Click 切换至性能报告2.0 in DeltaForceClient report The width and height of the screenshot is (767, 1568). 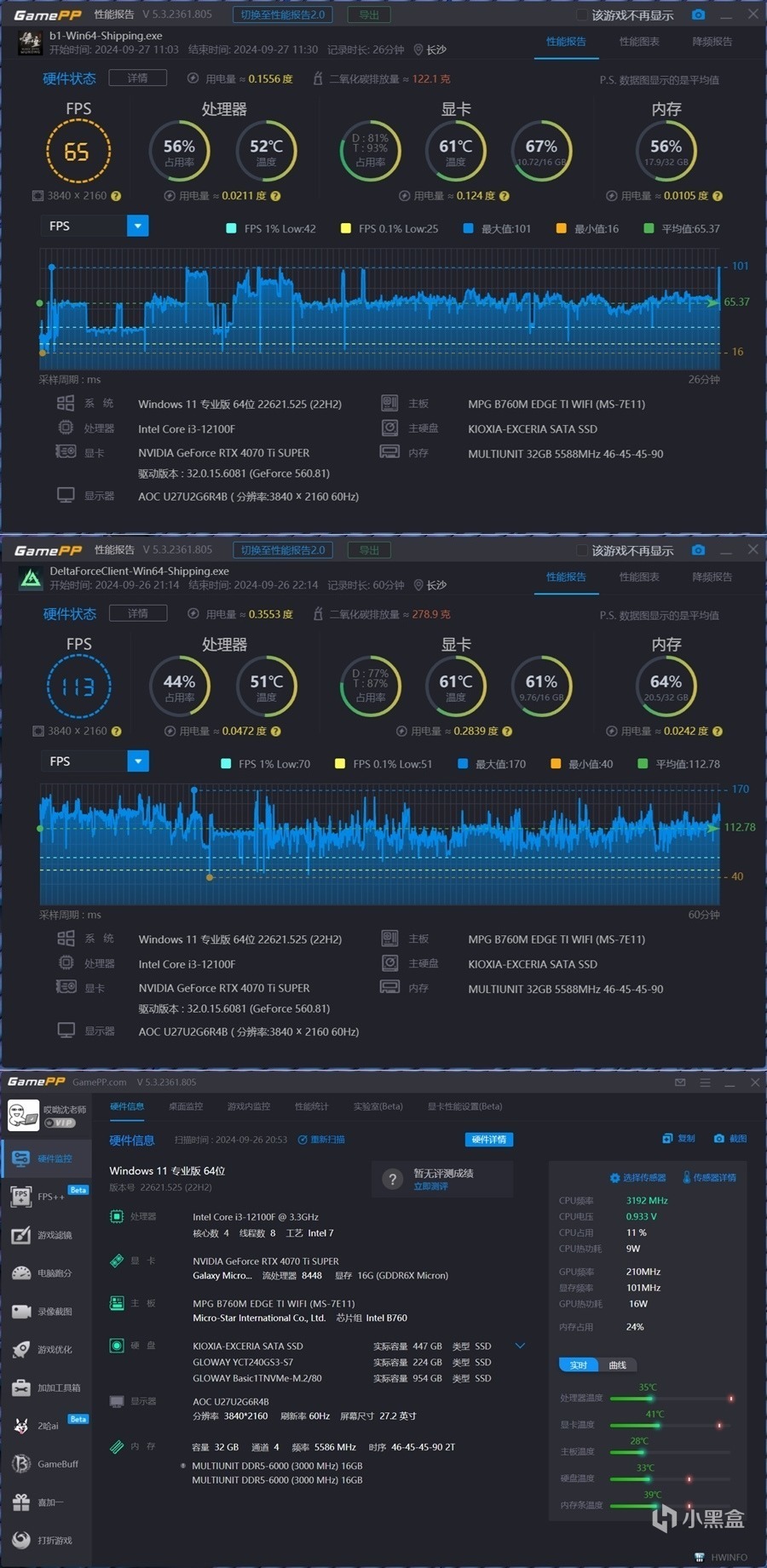tap(282, 550)
